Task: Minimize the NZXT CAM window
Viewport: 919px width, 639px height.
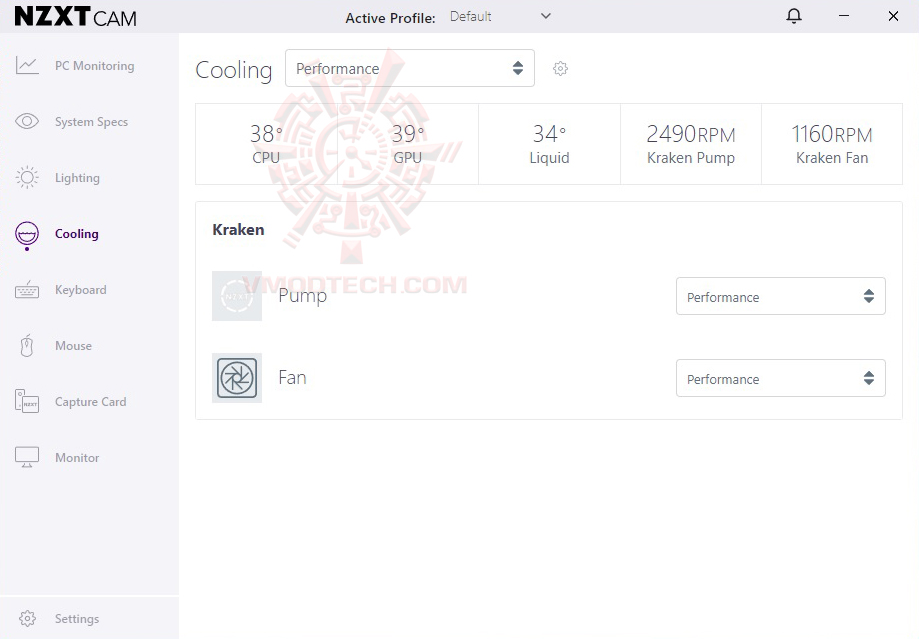Action: coord(844,16)
